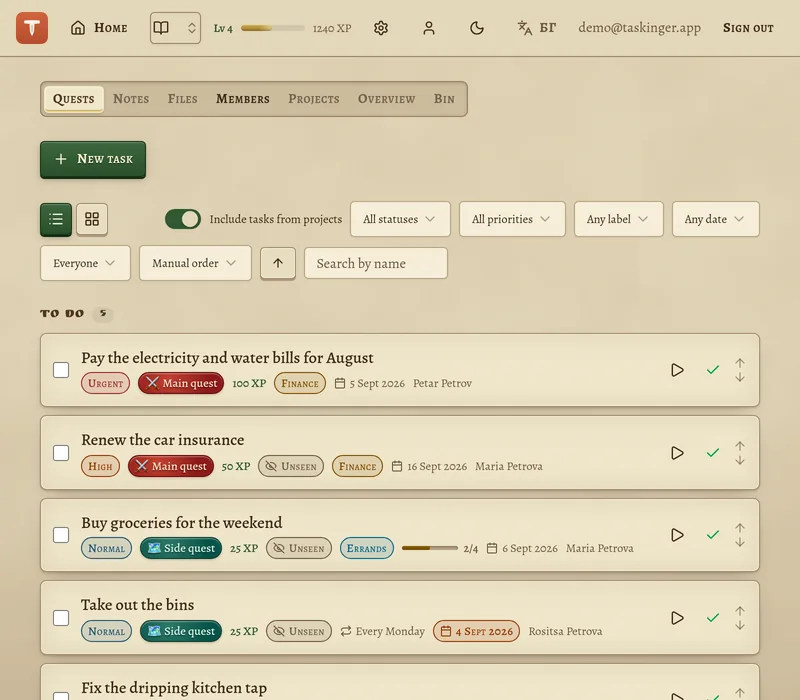Click the Errands label badge
800x700 pixels.
367,548
